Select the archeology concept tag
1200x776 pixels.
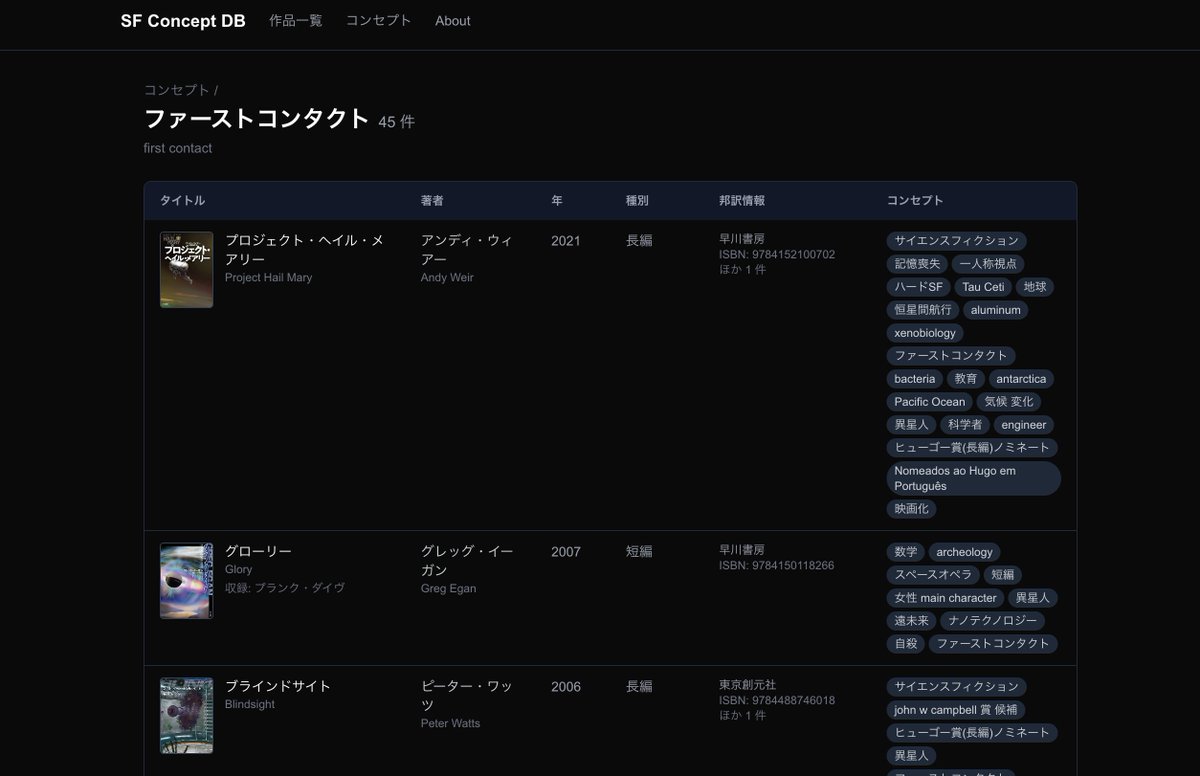click(965, 552)
